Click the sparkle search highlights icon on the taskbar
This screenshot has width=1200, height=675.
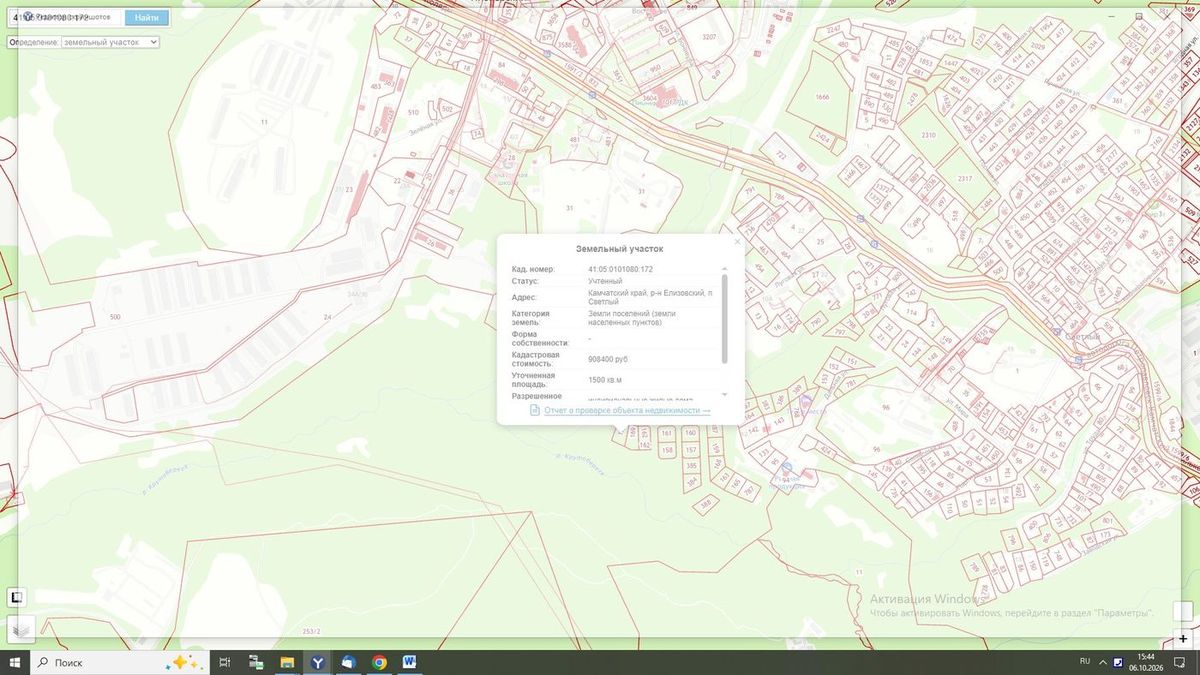(186, 662)
